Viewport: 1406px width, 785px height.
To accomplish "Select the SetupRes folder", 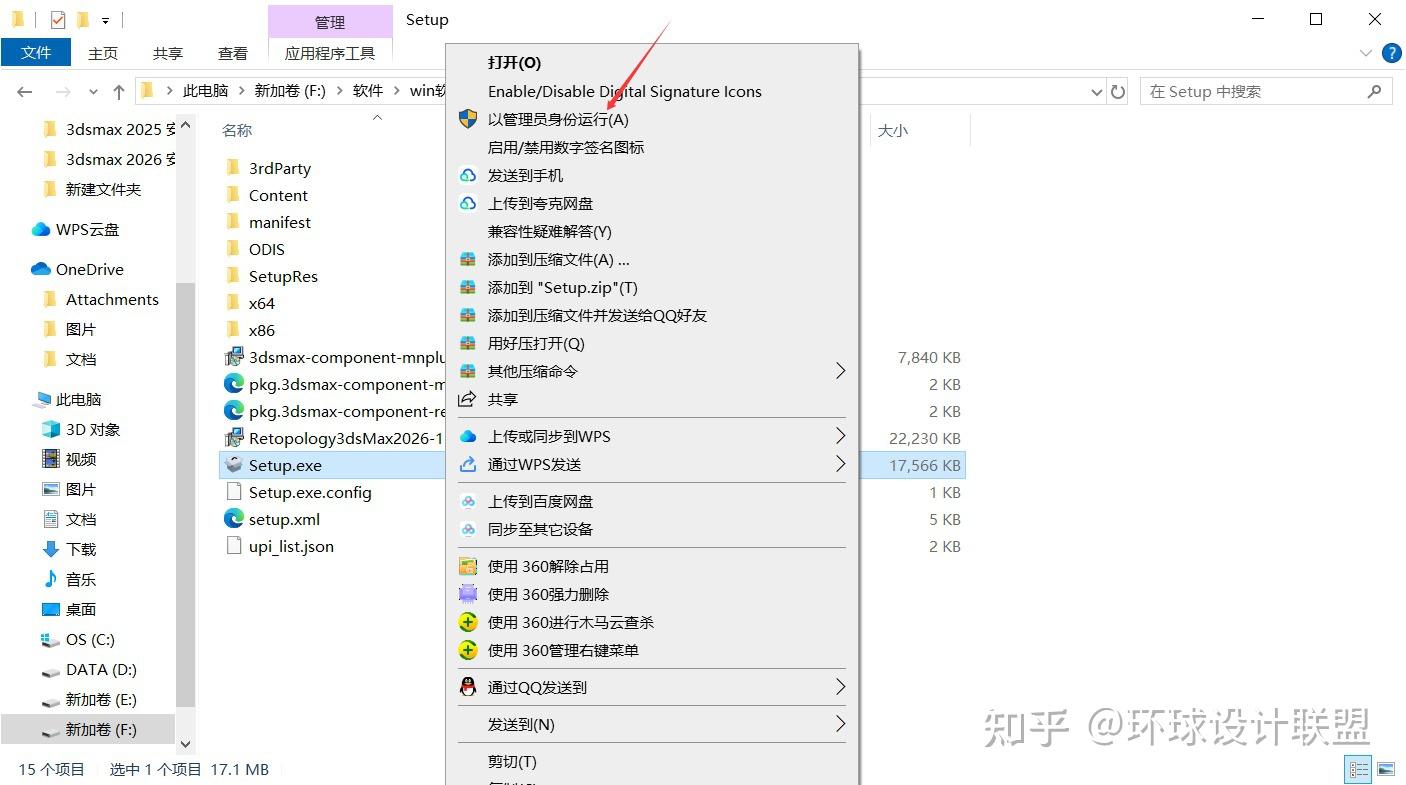I will (283, 276).
